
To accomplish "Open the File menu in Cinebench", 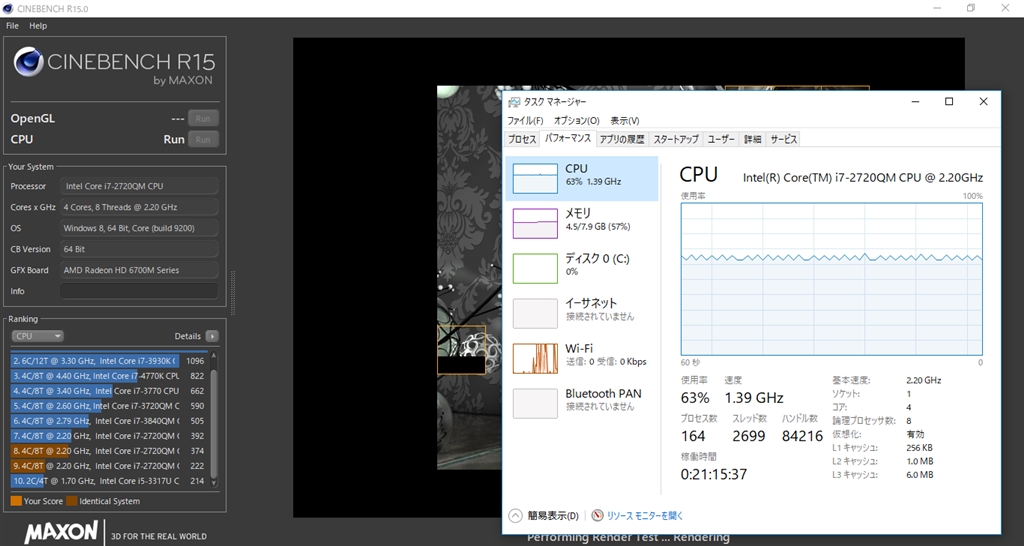I will pyautogui.click(x=12, y=25).
